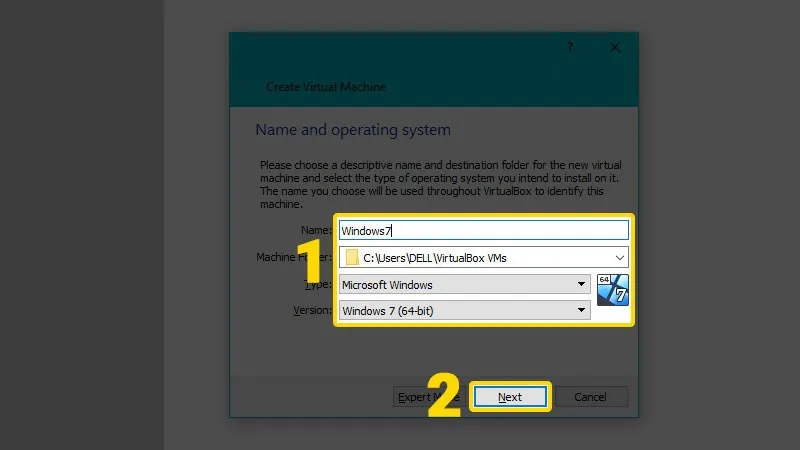Click the C:\Users\DELL\VirtualBox VMs path
Image resolution: width=800 pixels, height=450 pixels.
pos(435,257)
